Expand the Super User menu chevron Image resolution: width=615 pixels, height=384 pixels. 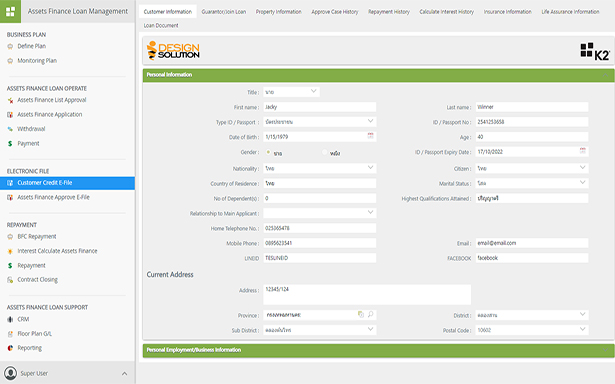tap(124, 373)
